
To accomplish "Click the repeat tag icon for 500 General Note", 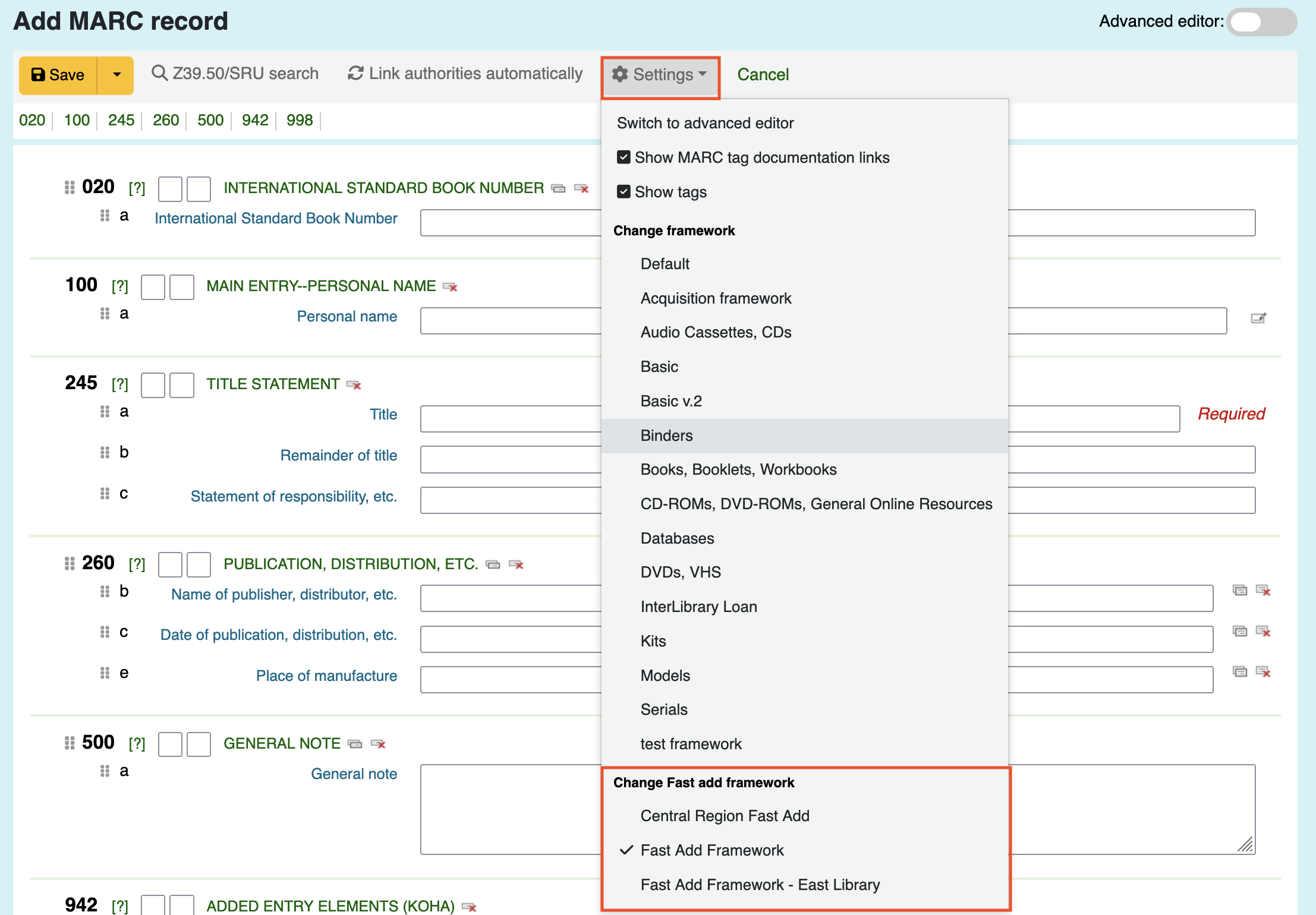I will click(355, 744).
